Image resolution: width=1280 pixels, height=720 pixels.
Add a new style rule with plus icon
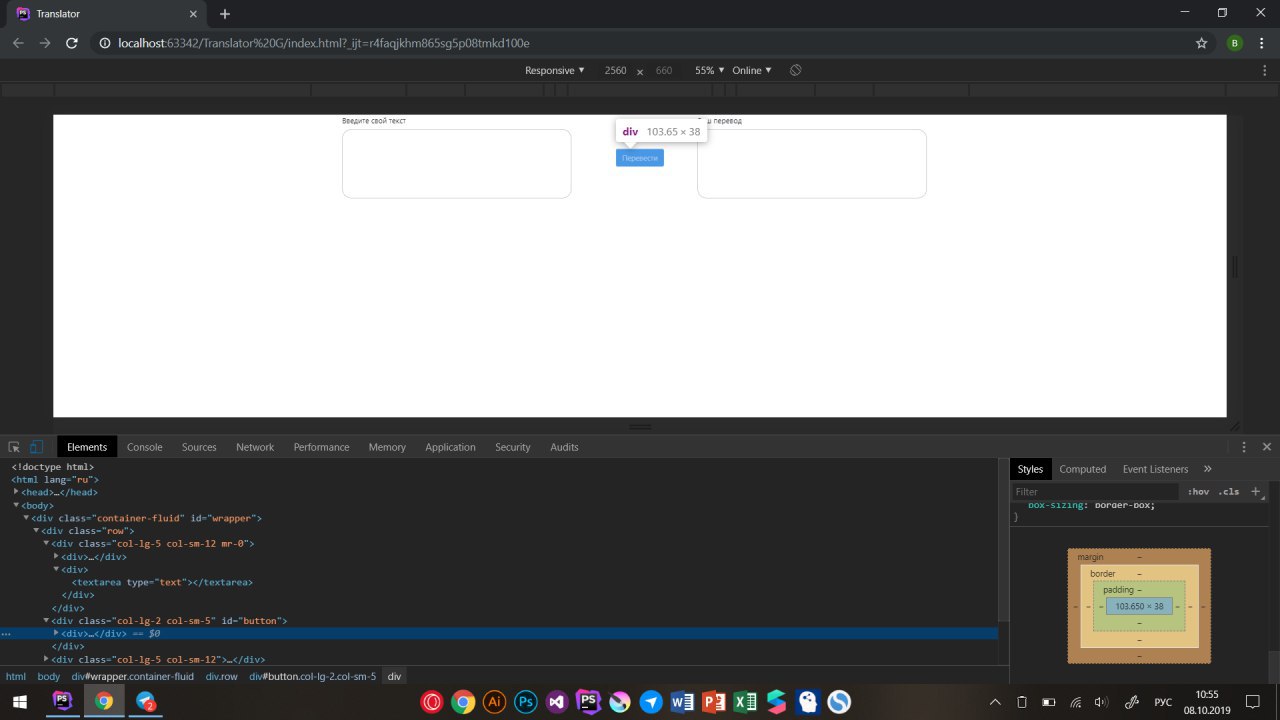[1256, 491]
